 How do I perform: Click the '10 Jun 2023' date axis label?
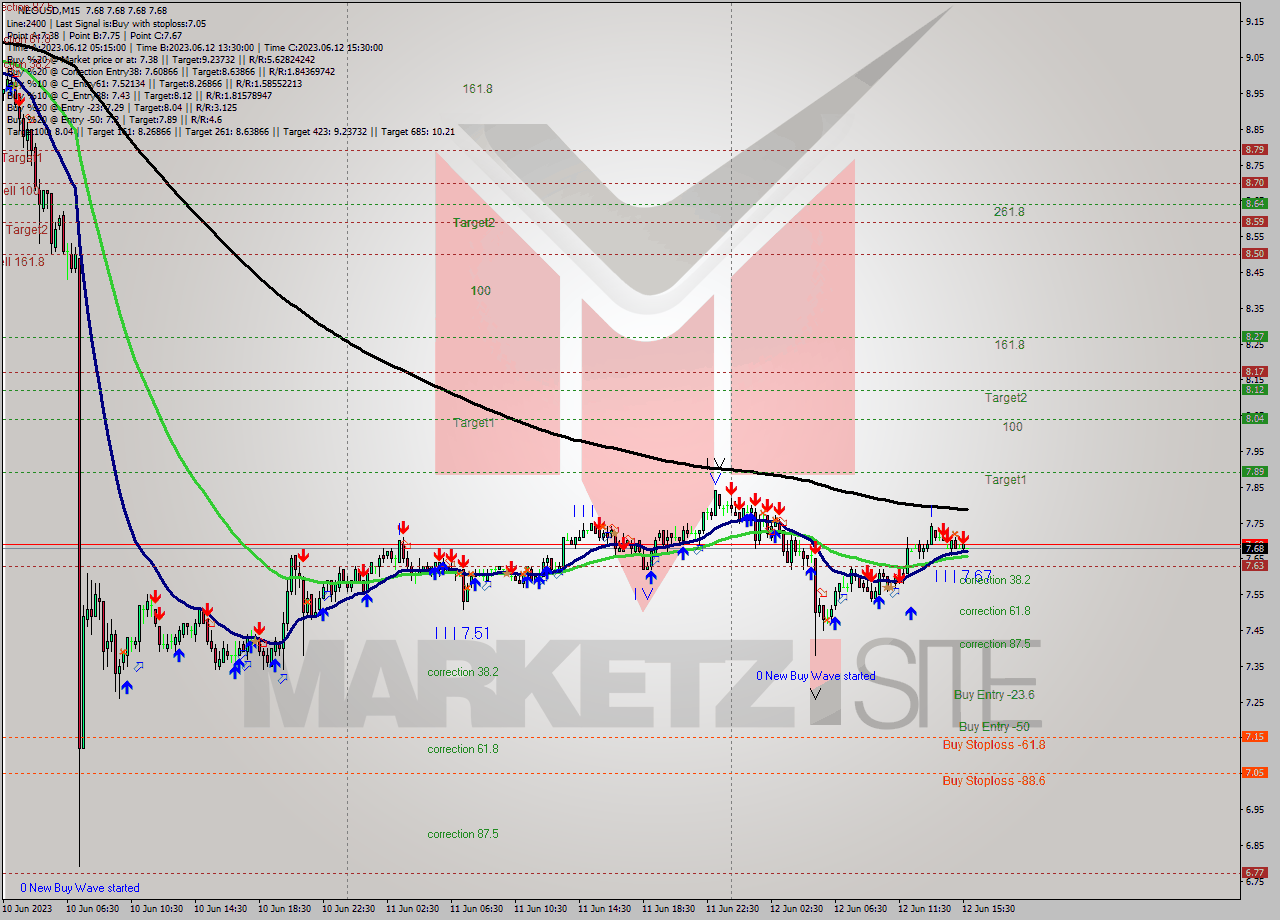click(x=27, y=909)
